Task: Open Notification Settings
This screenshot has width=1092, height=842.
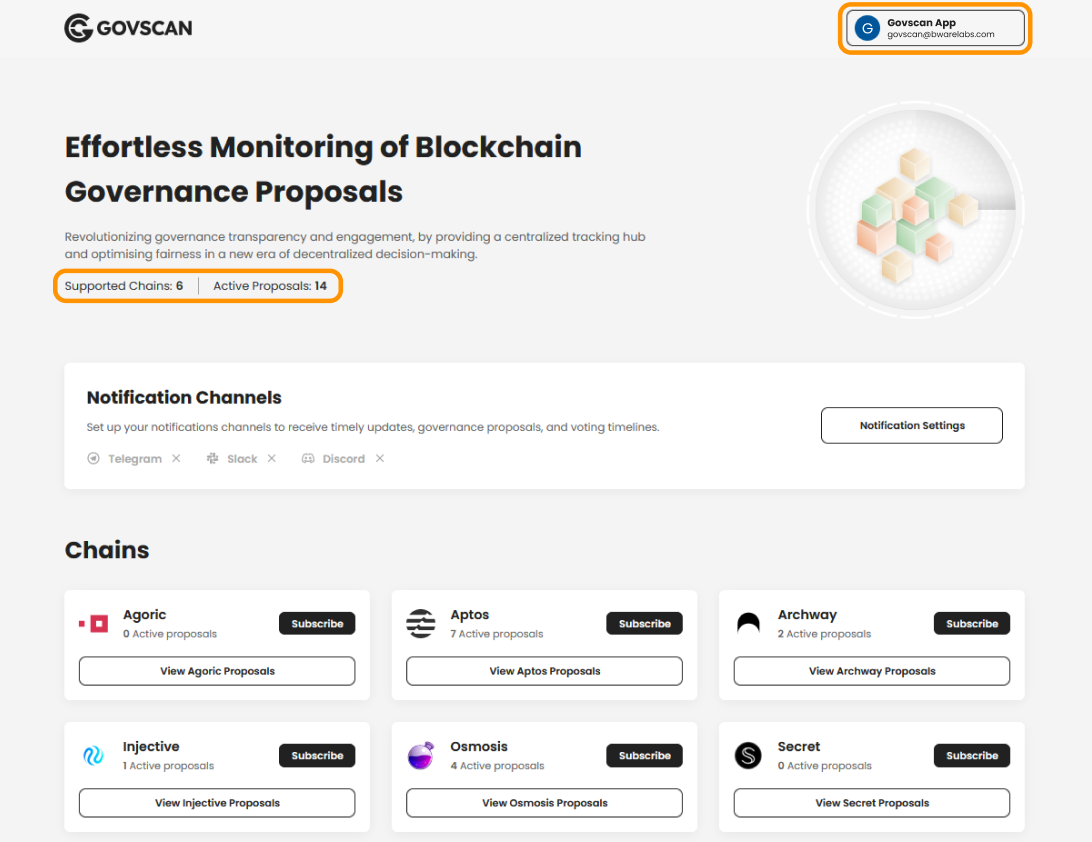Action: coord(911,425)
